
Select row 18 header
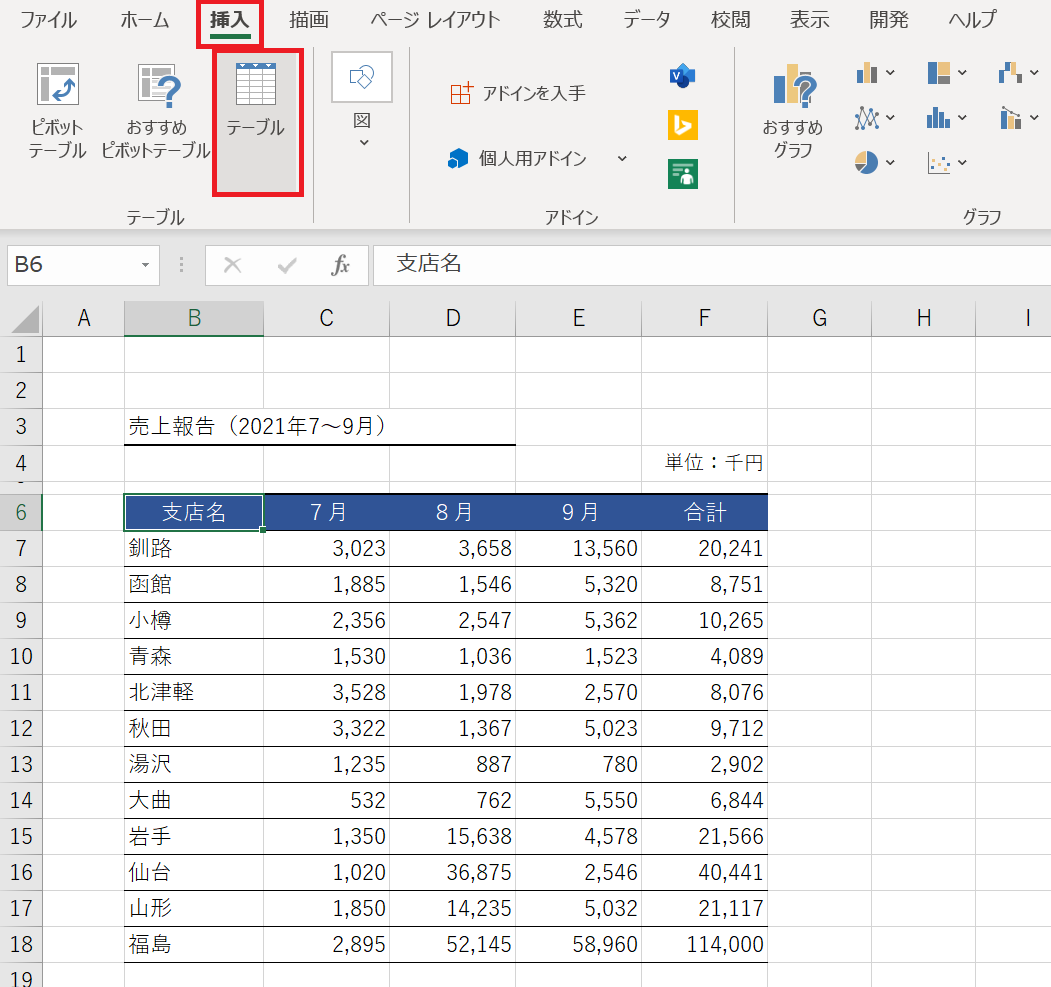(21, 945)
